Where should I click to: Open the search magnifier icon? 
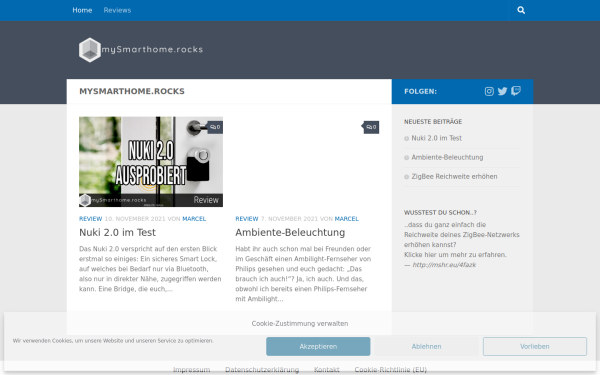tap(521, 10)
